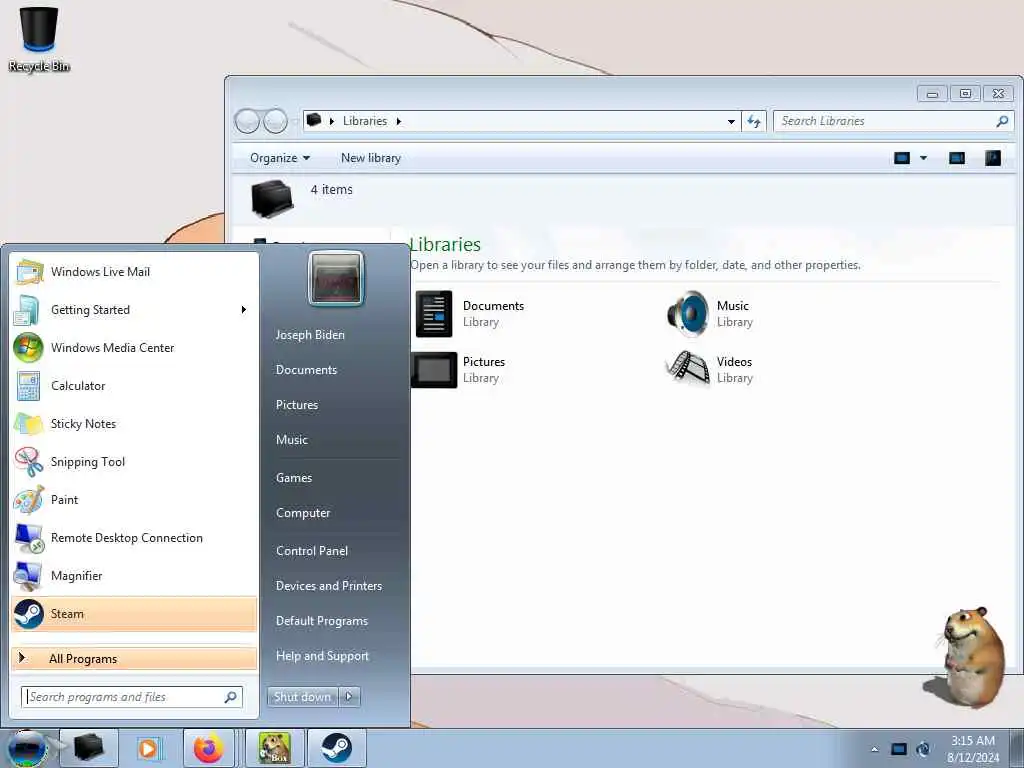This screenshot has width=1024, height=768.
Task: Launch Getting Started icon
Action: pyautogui.click(x=29, y=310)
